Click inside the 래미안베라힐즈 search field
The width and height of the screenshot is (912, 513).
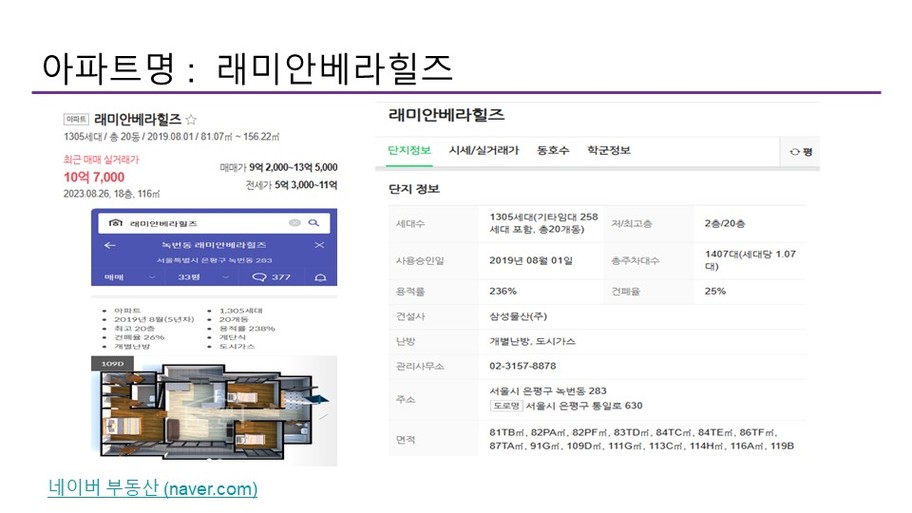[214, 223]
